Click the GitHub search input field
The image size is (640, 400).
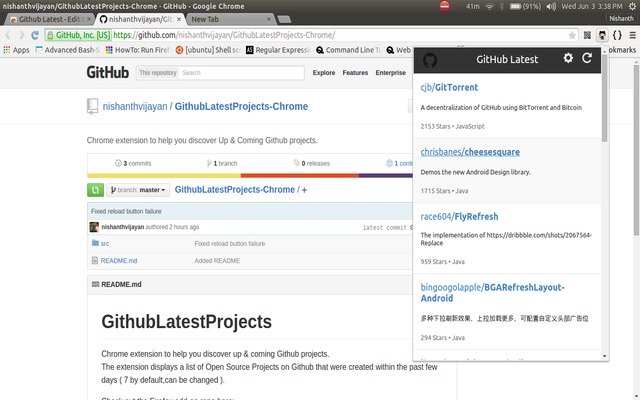242,73
